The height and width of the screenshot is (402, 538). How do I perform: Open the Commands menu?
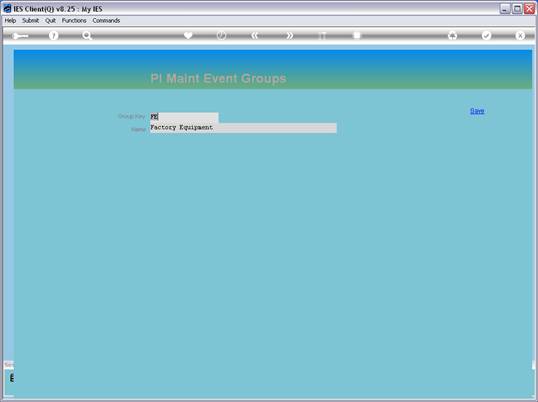[x=106, y=21]
